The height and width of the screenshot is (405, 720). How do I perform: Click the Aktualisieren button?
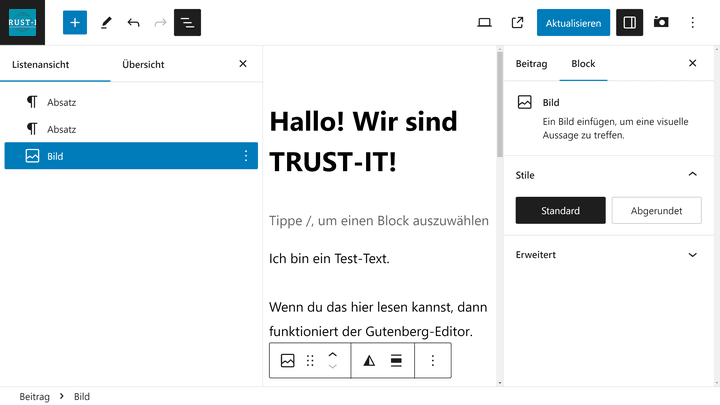[x=574, y=22]
